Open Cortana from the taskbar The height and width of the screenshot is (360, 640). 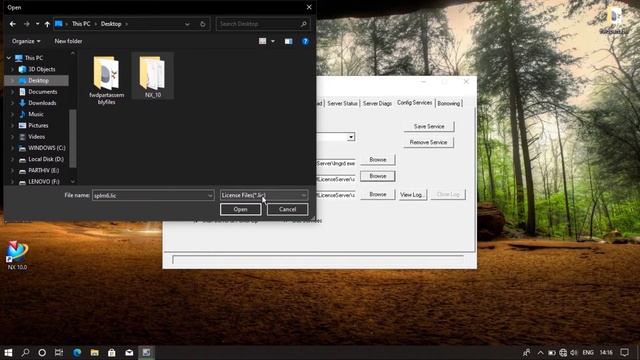[42, 353]
